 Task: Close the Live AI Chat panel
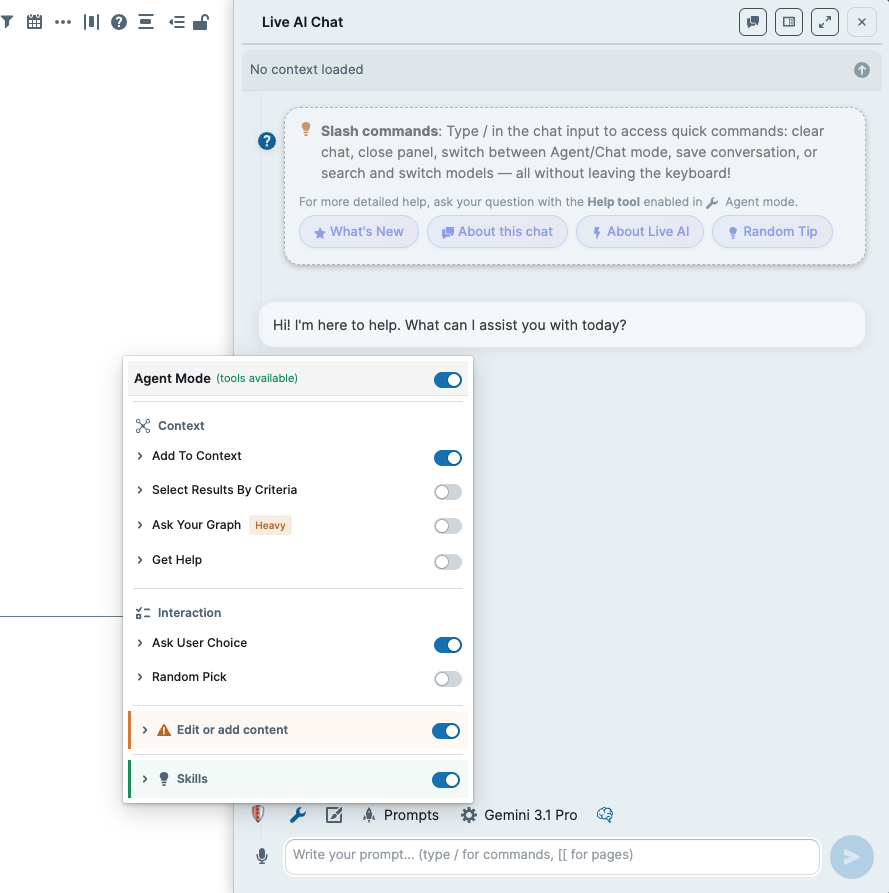click(x=862, y=22)
